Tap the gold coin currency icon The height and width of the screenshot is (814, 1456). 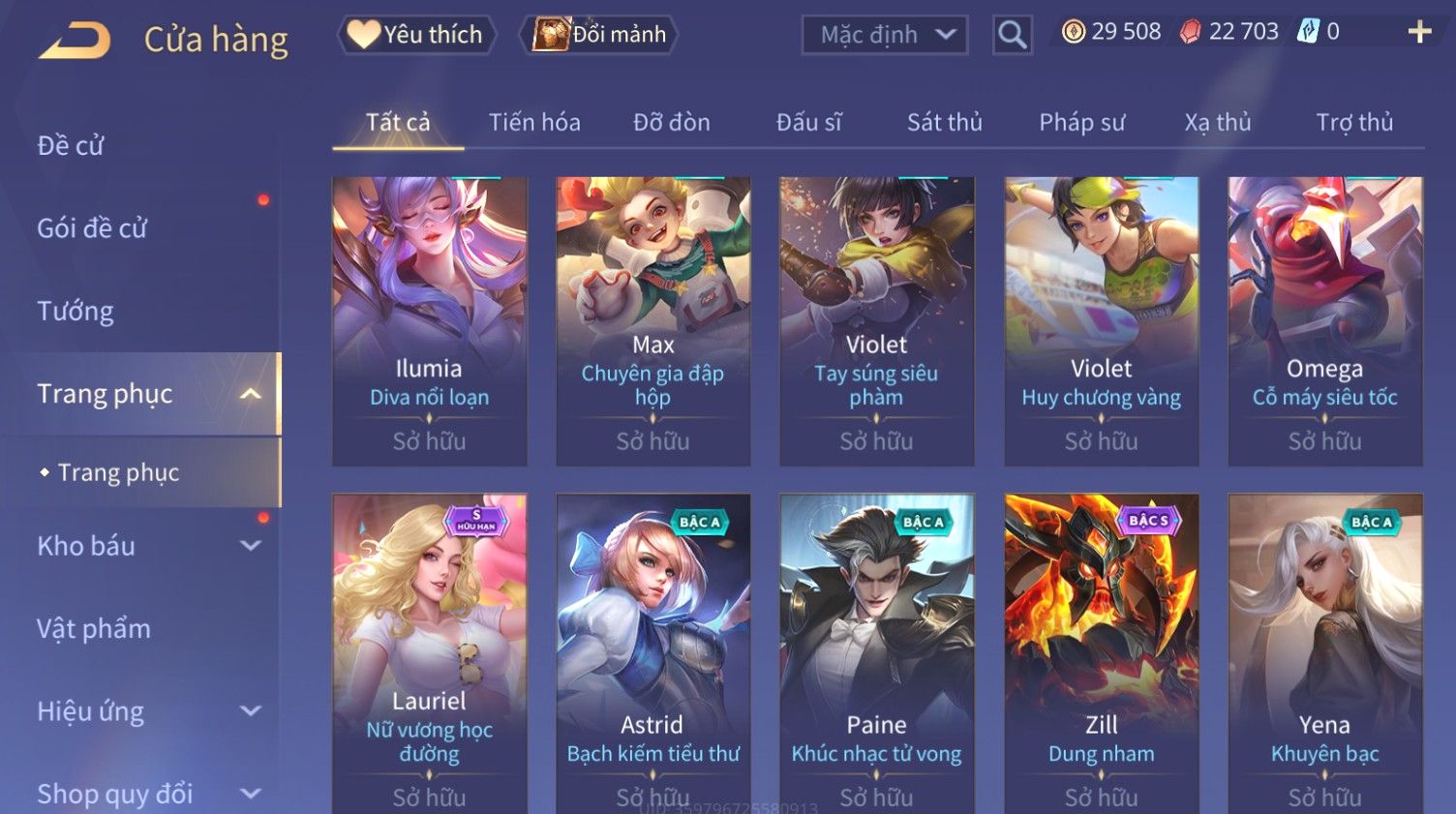click(1074, 32)
